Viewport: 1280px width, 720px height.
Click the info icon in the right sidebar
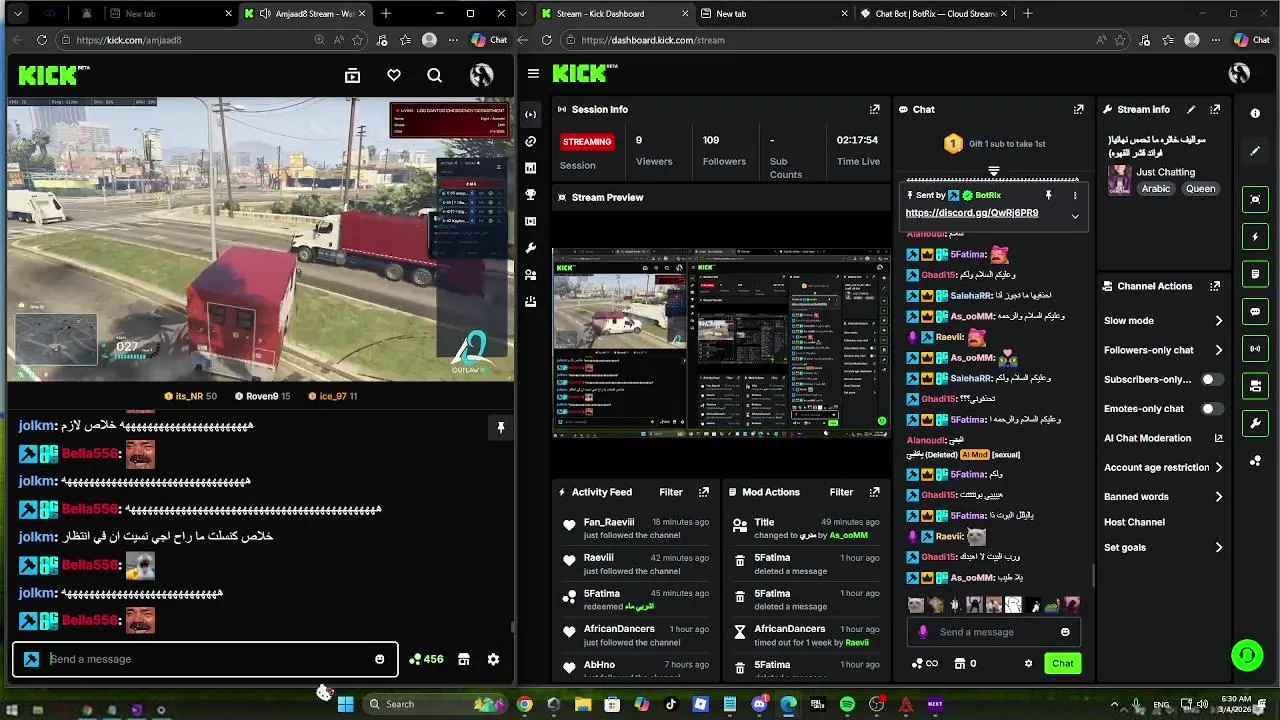[1255, 113]
